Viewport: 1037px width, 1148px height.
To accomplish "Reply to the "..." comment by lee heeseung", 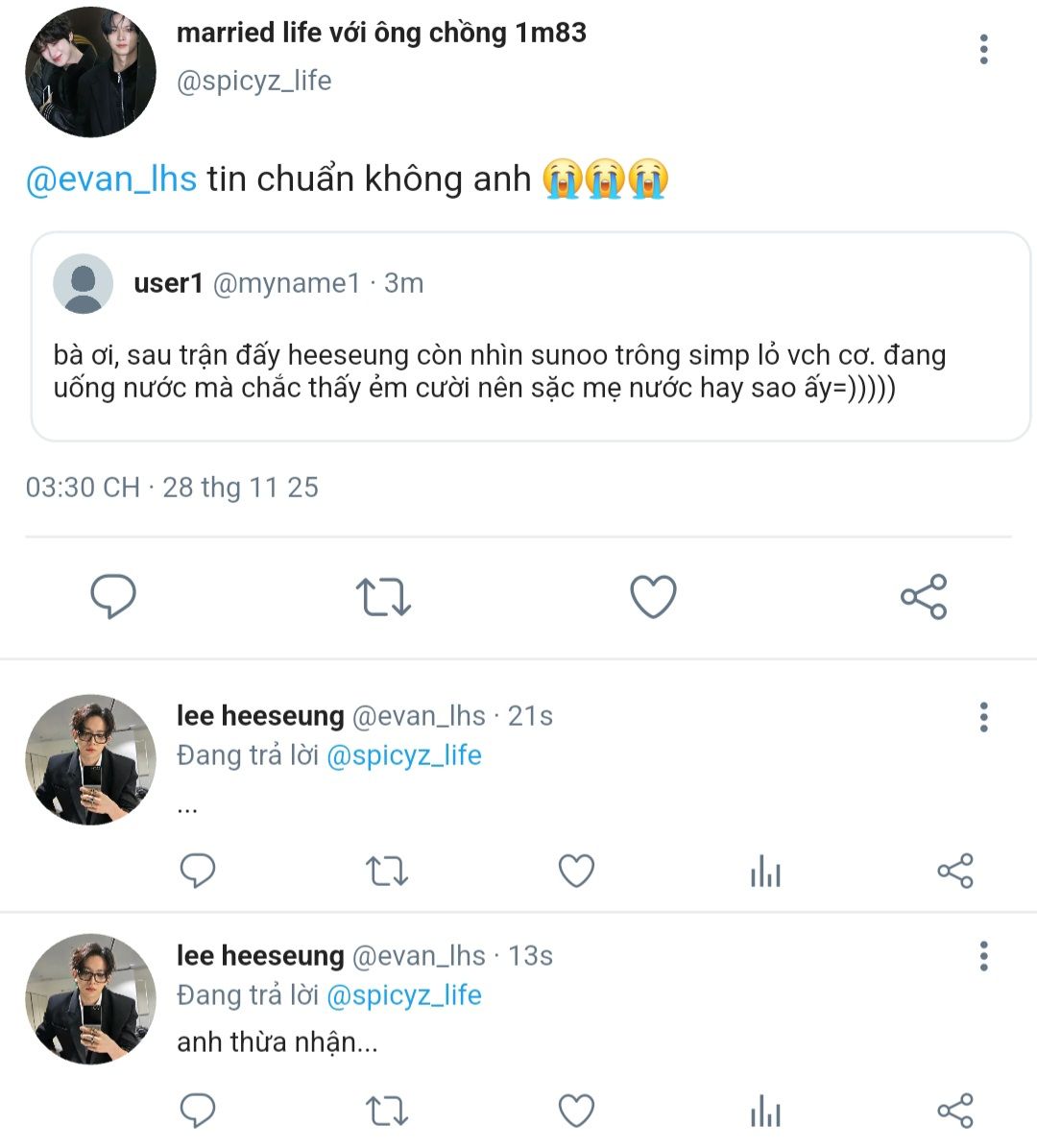I will pos(198,872).
